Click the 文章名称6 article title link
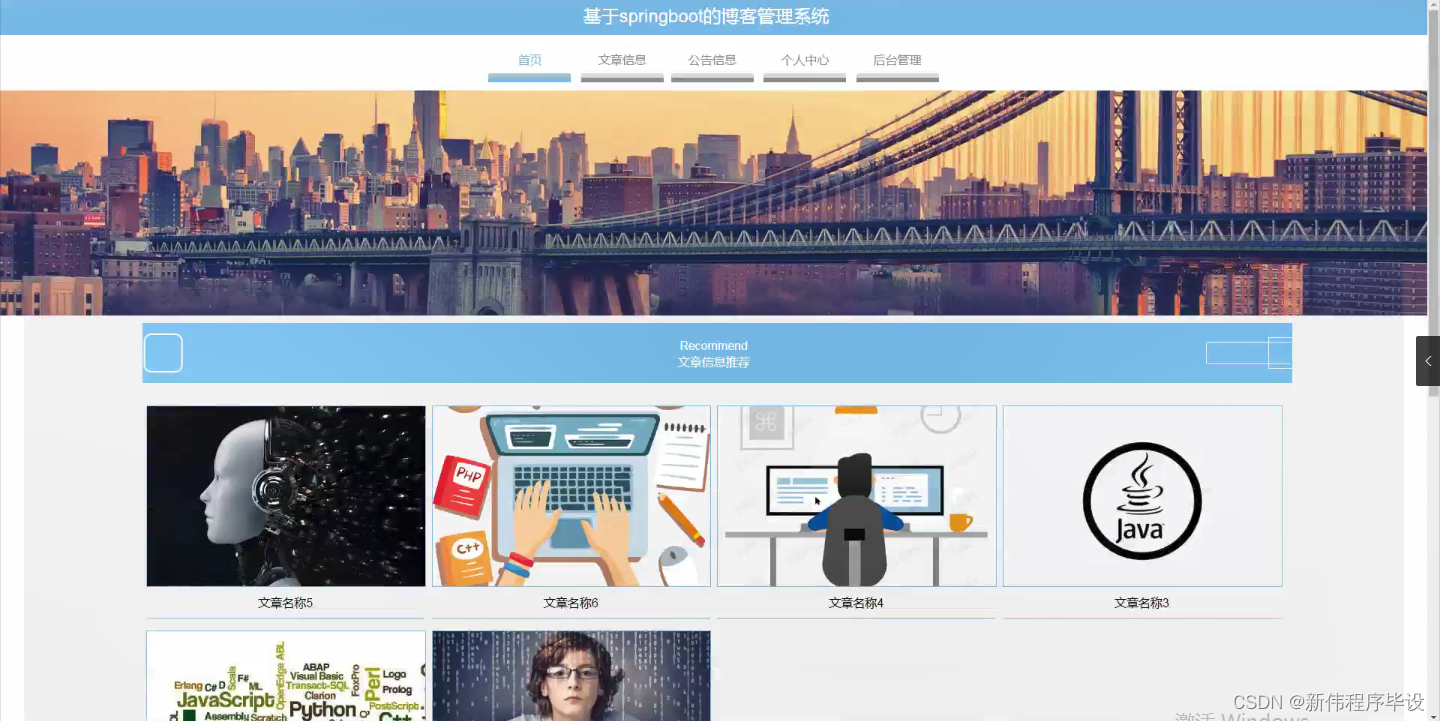Image resolution: width=1440 pixels, height=721 pixels. pos(571,602)
